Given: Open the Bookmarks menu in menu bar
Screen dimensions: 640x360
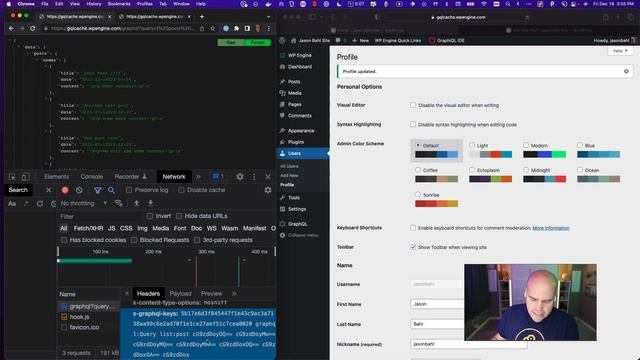Looking at the screenshot, I should [119, 4].
